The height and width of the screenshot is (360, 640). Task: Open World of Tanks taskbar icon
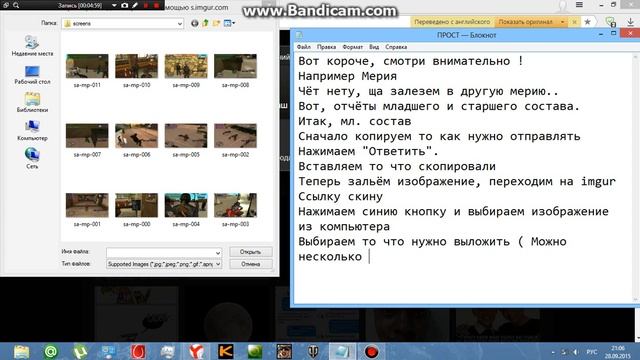(x=313, y=351)
